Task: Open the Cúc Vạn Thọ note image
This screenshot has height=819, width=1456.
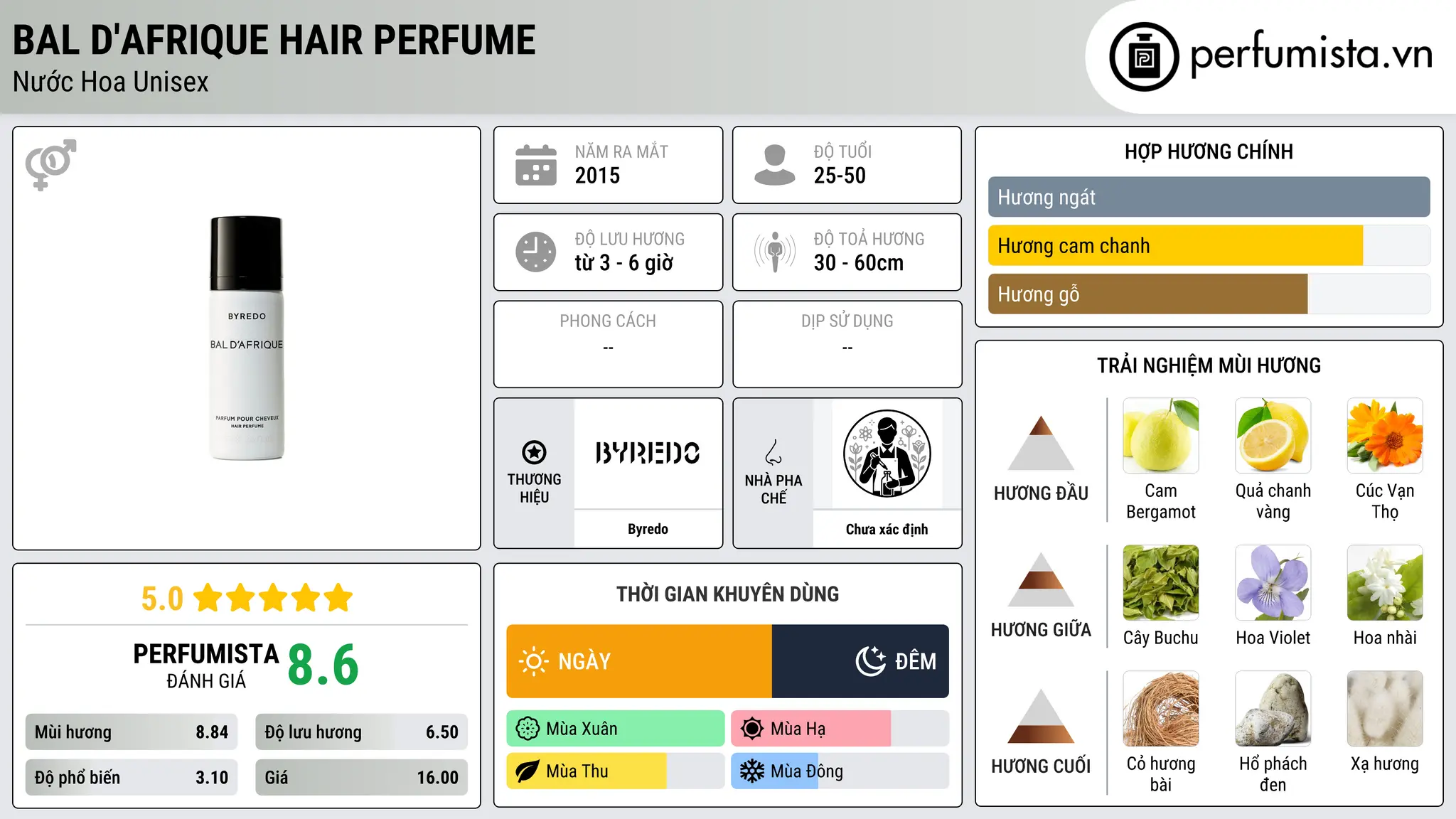Action: pyautogui.click(x=1385, y=436)
